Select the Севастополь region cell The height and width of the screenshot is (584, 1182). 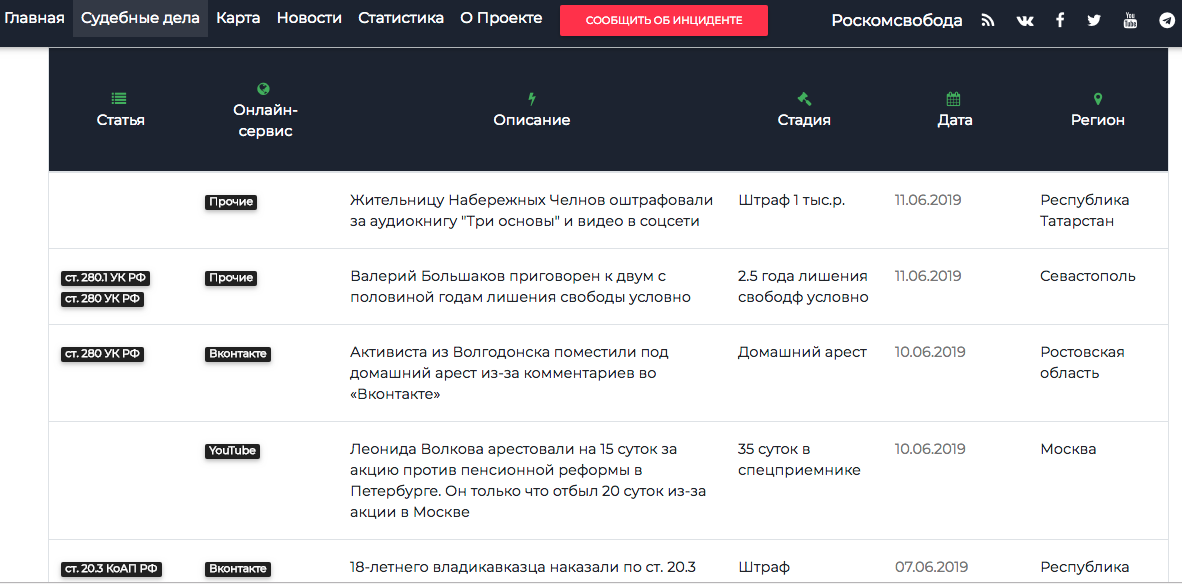(x=1088, y=276)
